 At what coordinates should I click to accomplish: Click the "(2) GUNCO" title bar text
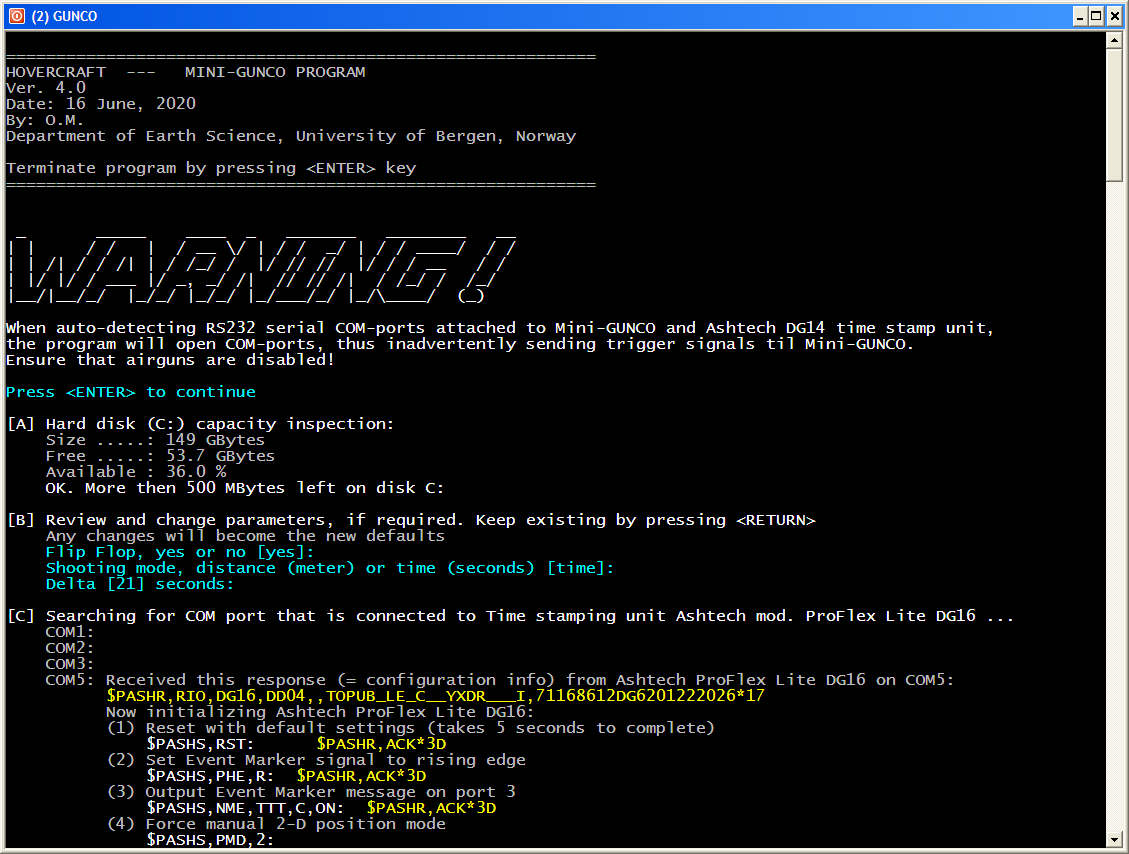pos(64,16)
